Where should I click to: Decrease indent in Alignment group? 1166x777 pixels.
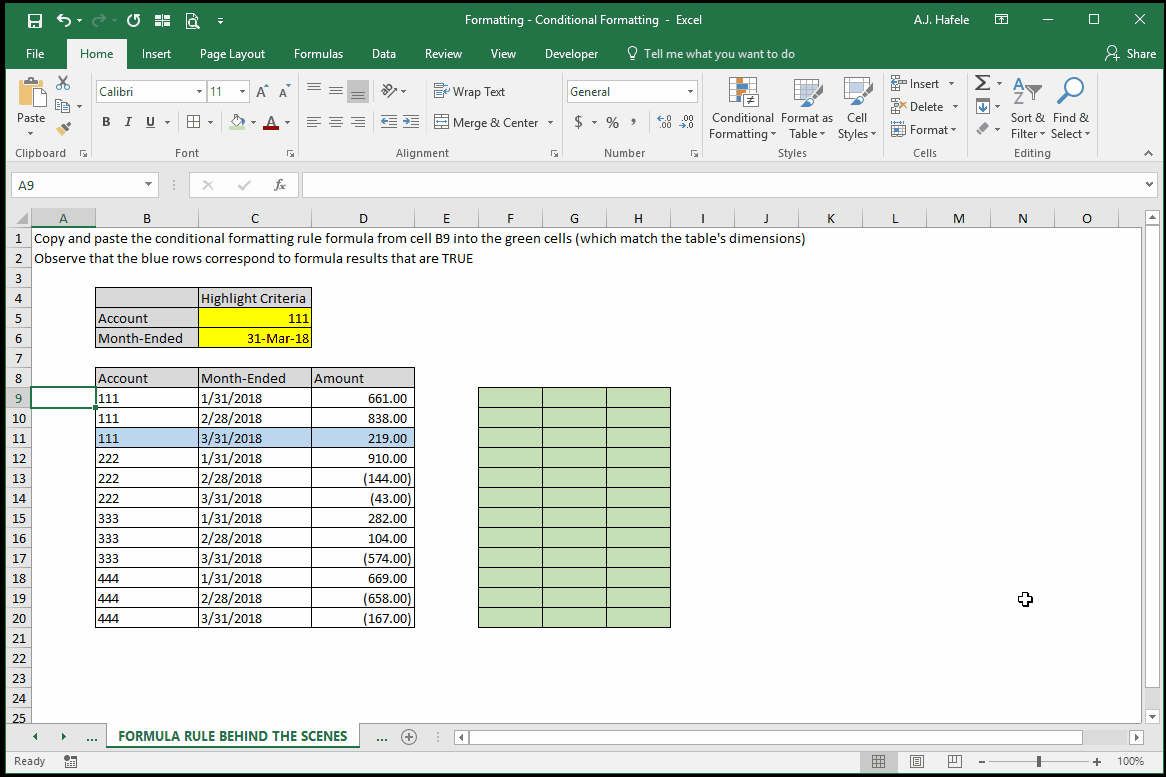pyautogui.click(x=388, y=122)
